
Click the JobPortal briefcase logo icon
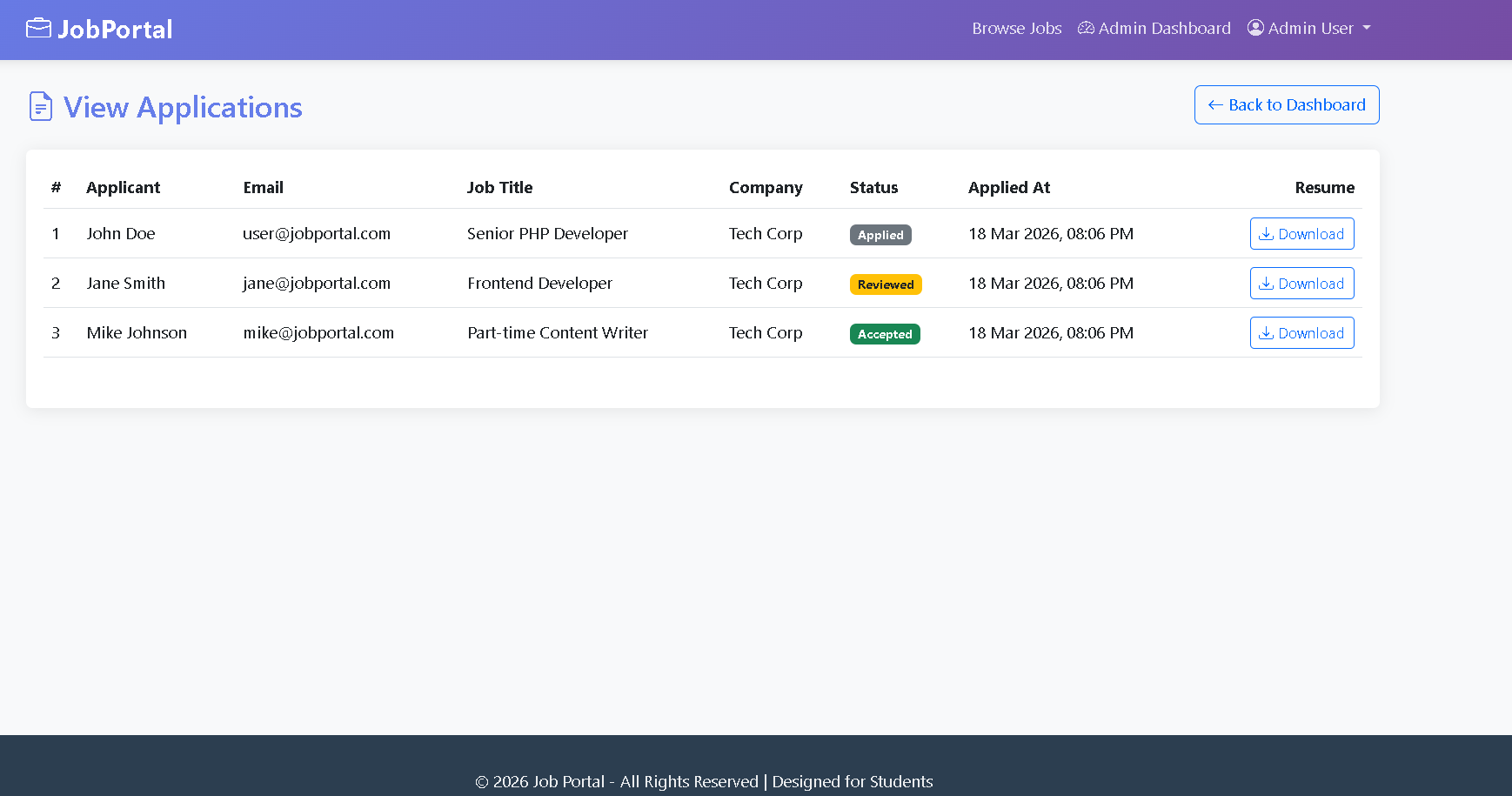38,29
